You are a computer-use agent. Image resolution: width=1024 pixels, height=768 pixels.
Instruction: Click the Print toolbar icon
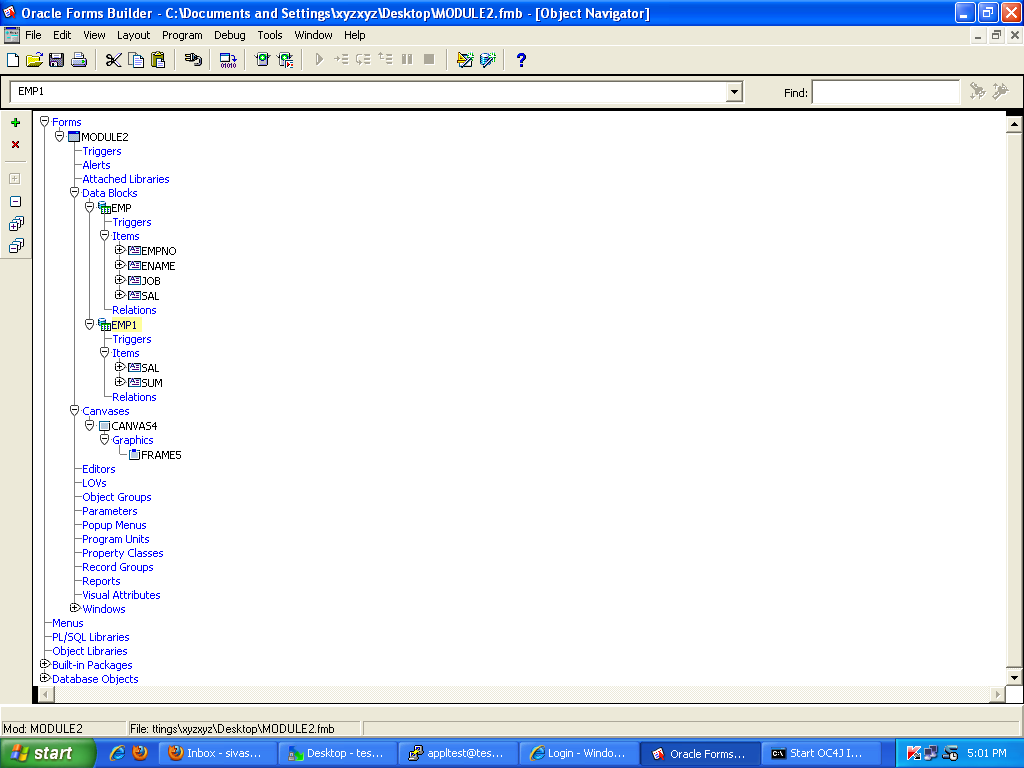(79, 60)
